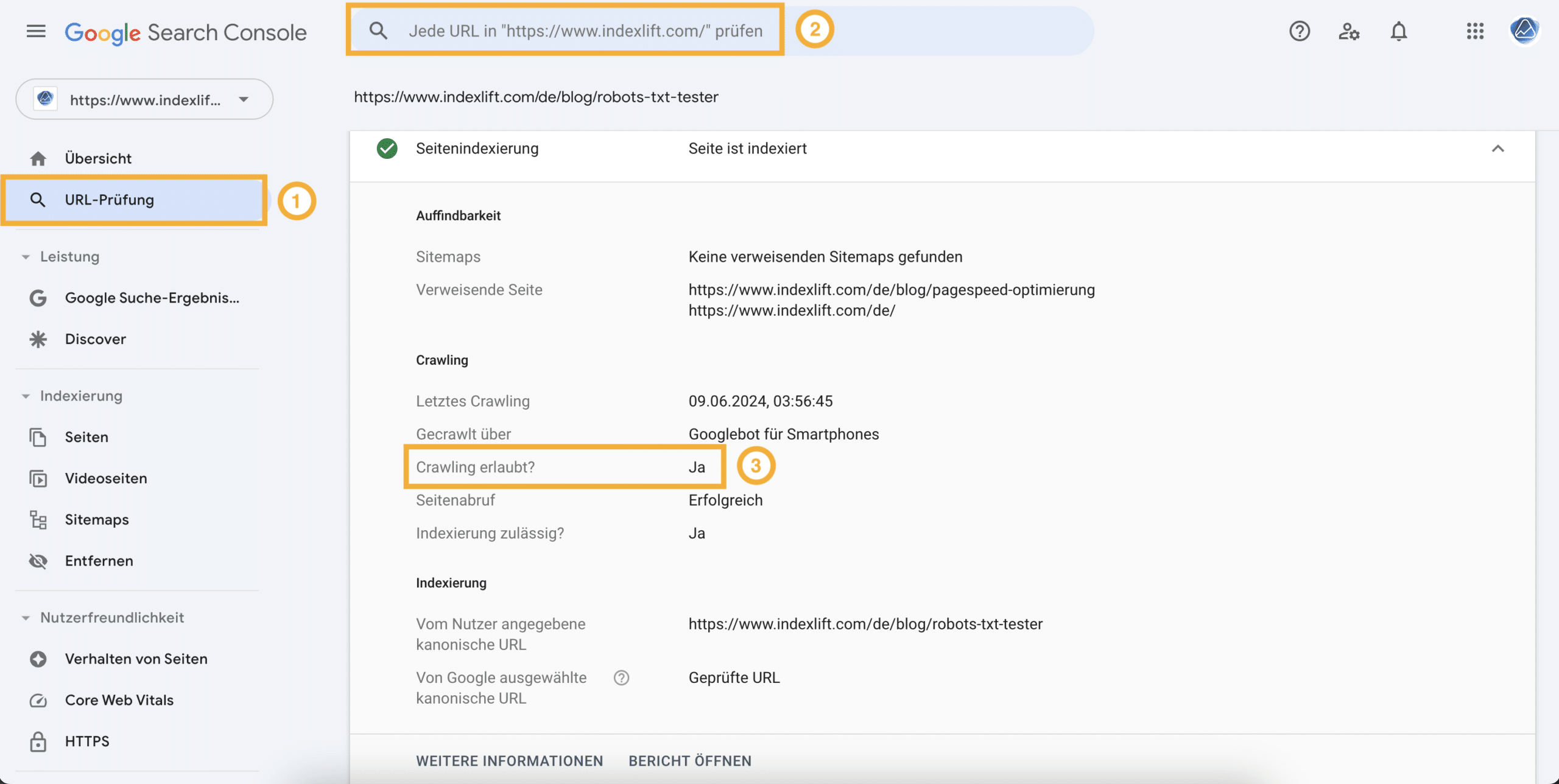
Task: Open the hamburger main menu
Action: tap(36, 31)
